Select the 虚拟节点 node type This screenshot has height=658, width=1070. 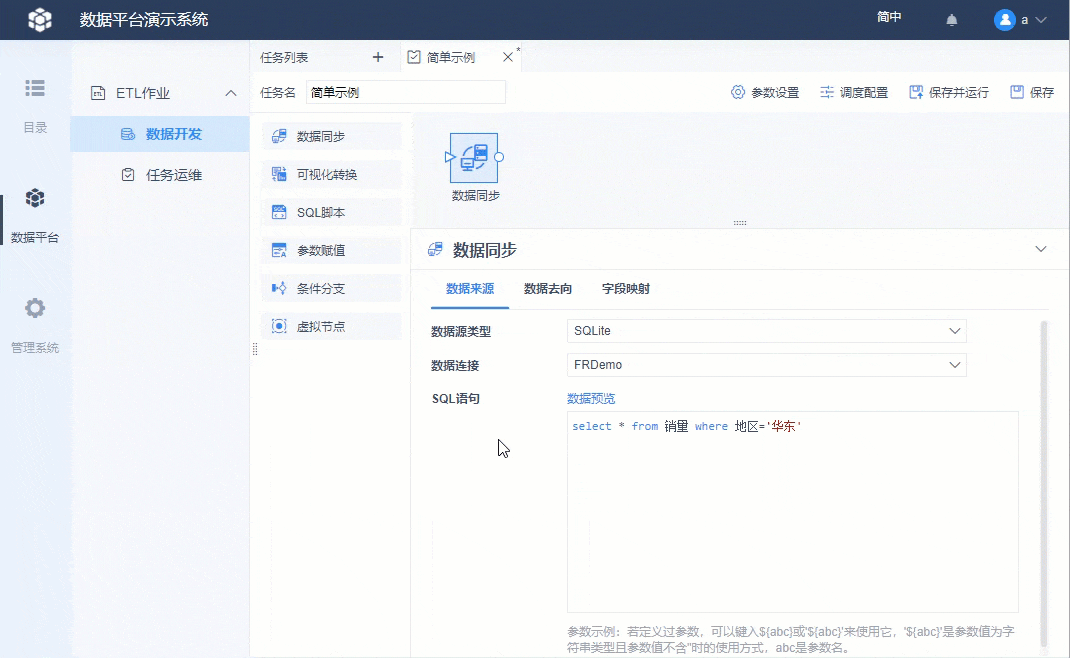pos(332,326)
